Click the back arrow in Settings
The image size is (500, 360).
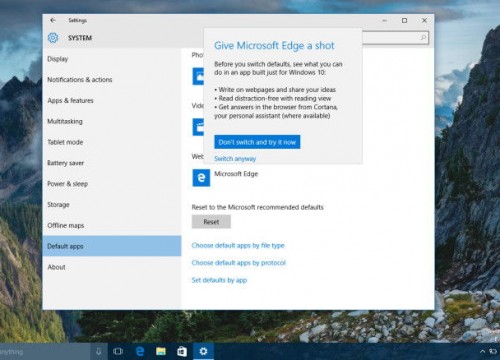[53, 20]
